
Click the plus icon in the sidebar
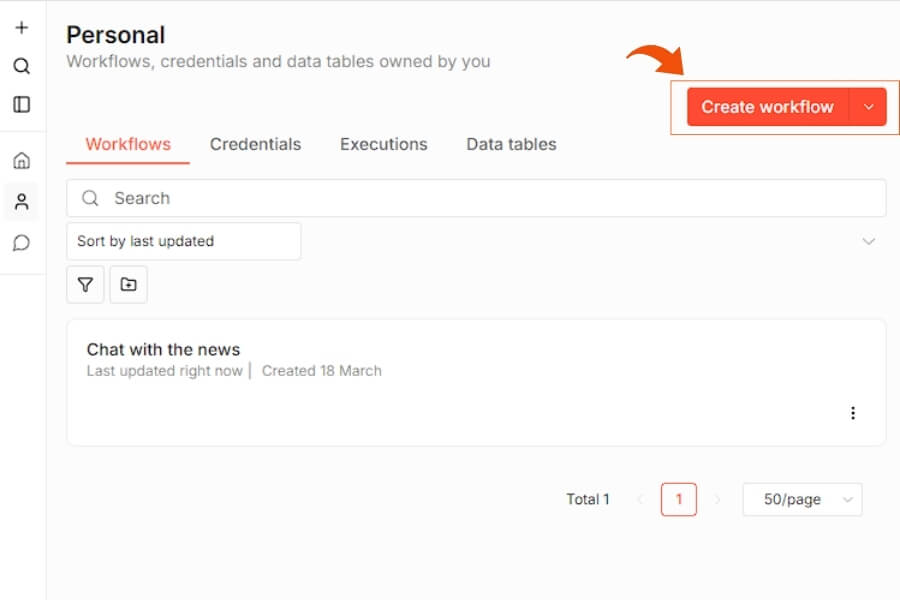[22, 28]
